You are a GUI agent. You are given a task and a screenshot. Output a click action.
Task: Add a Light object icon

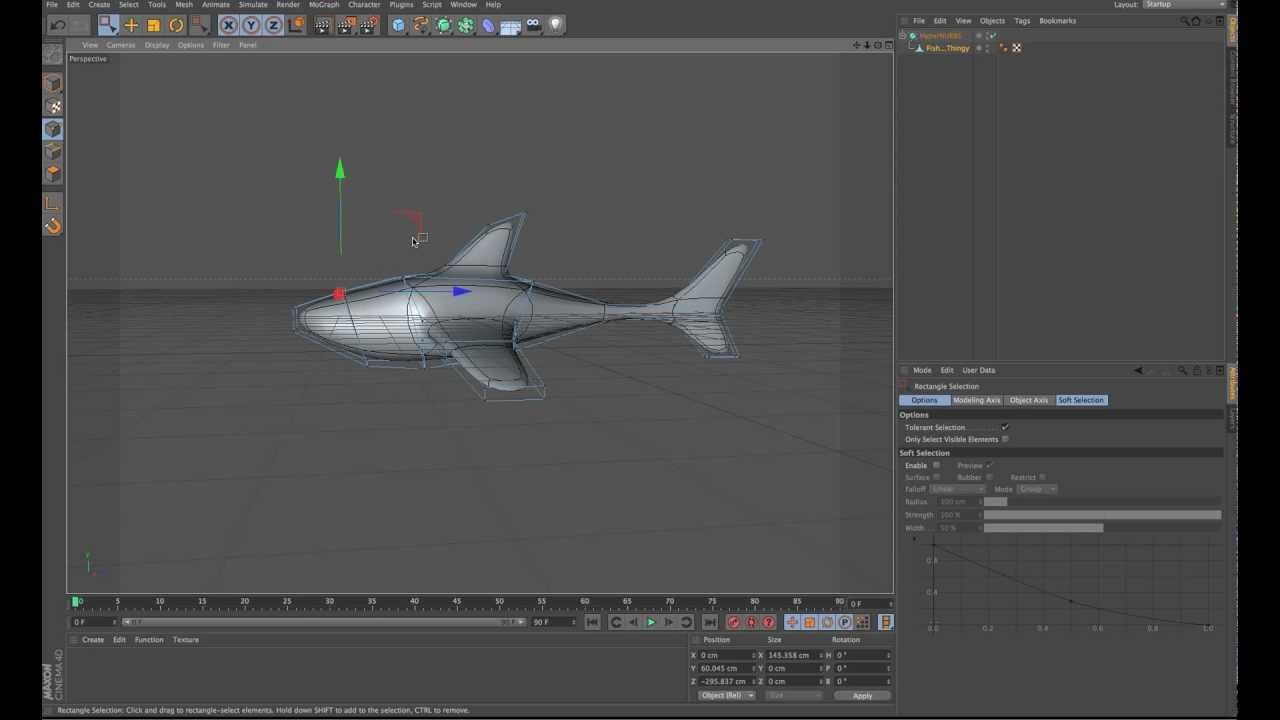click(x=556, y=25)
